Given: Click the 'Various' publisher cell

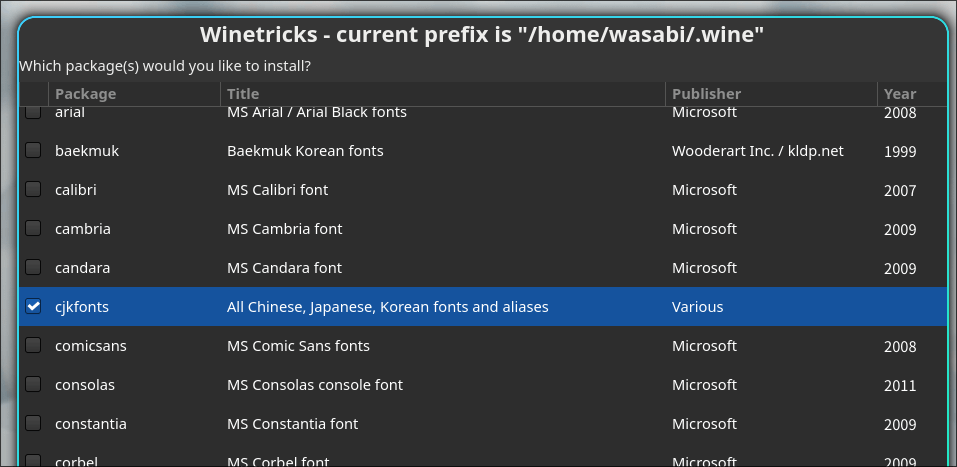Looking at the screenshot, I should [x=698, y=307].
